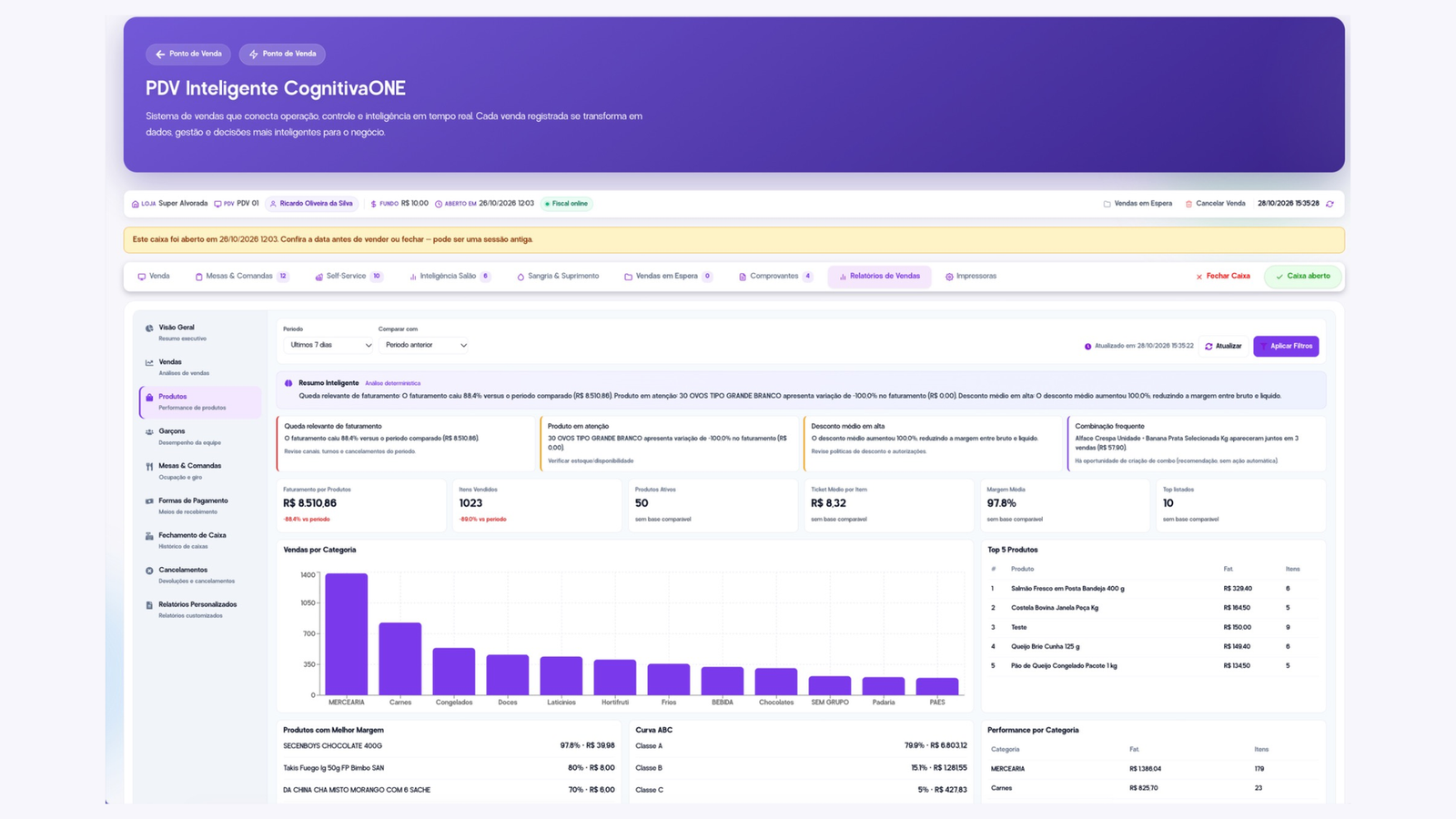Click the printer icon of the Impressoras tab
The image size is (1456, 819).
pyautogui.click(x=949, y=277)
